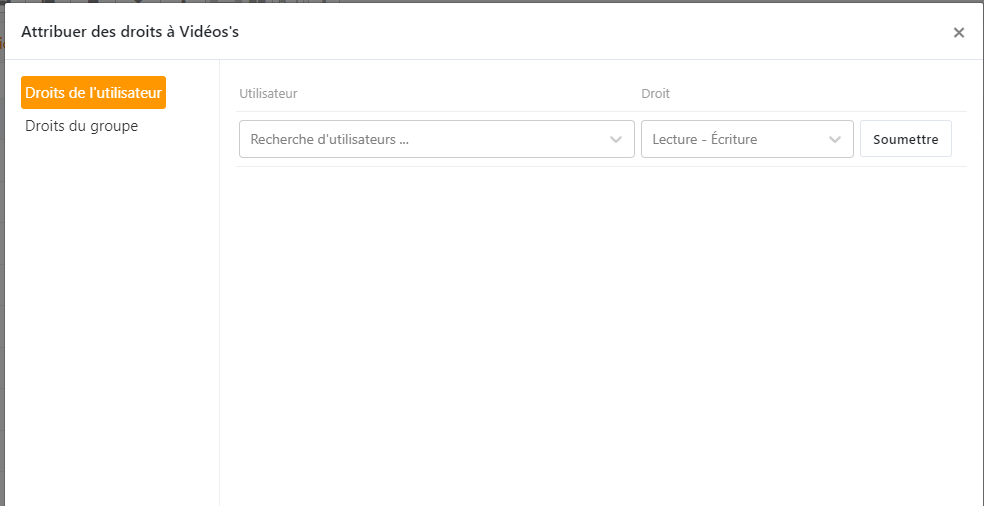Open the Lecture - Écriture rights dropdown
Viewport: 984px width, 506px height.
[747, 139]
